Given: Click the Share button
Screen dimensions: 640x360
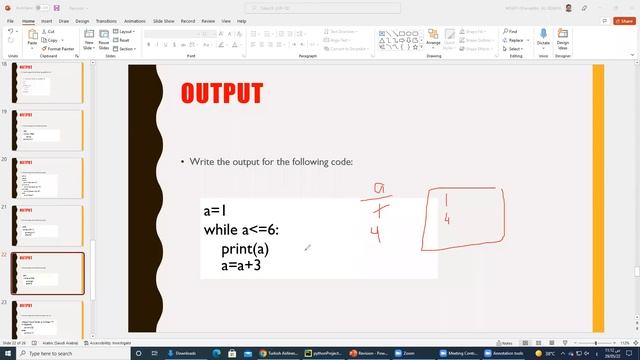Looking at the screenshot, I should click(x=624, y=21).
